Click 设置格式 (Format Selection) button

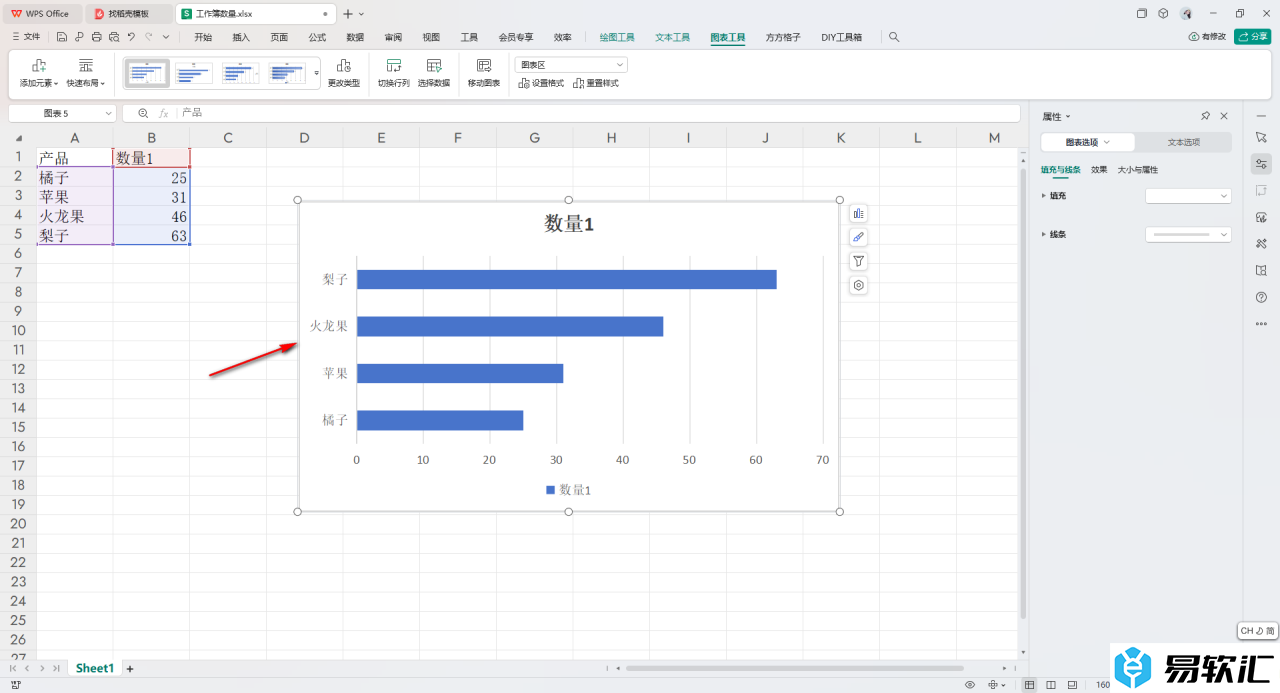point(542,83)
